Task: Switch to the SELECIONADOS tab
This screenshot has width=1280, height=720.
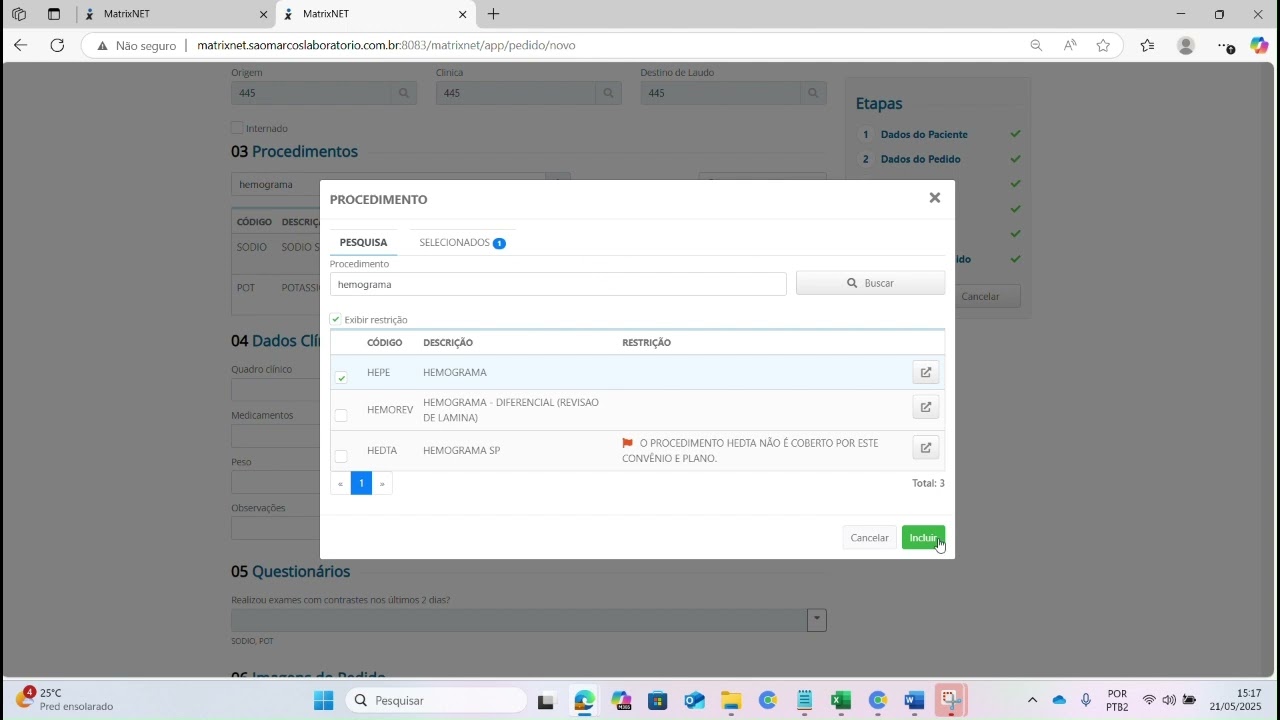Action: (x=462, y=243)
